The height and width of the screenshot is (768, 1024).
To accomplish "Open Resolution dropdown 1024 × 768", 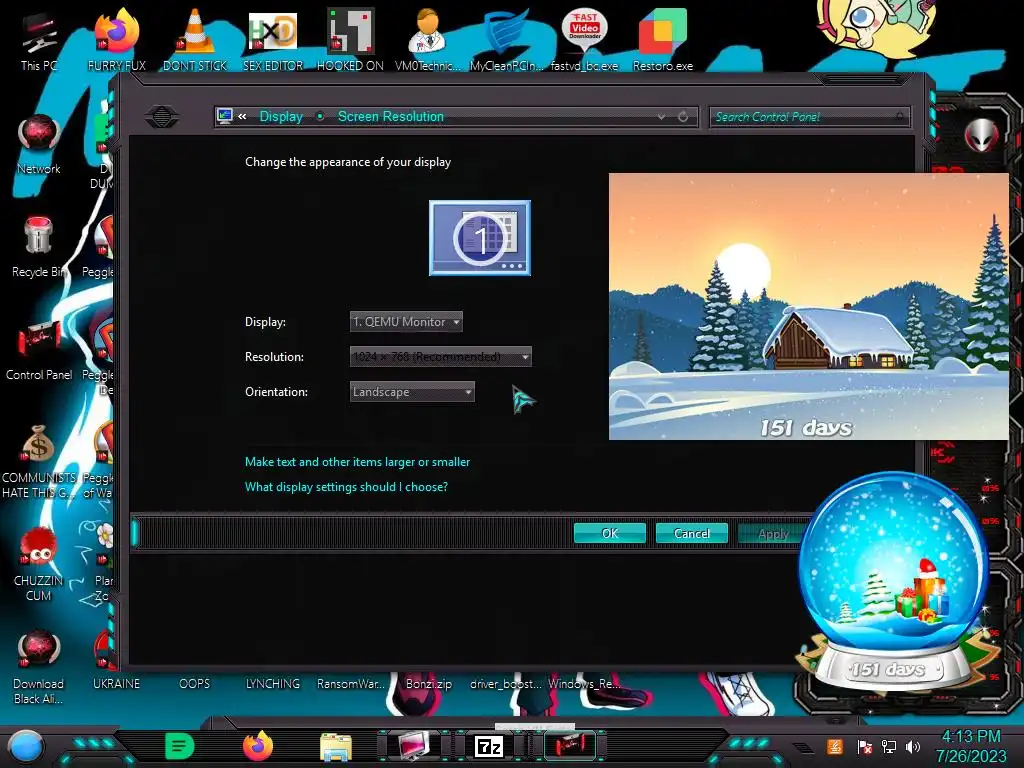I will click(x=441, y=357).
